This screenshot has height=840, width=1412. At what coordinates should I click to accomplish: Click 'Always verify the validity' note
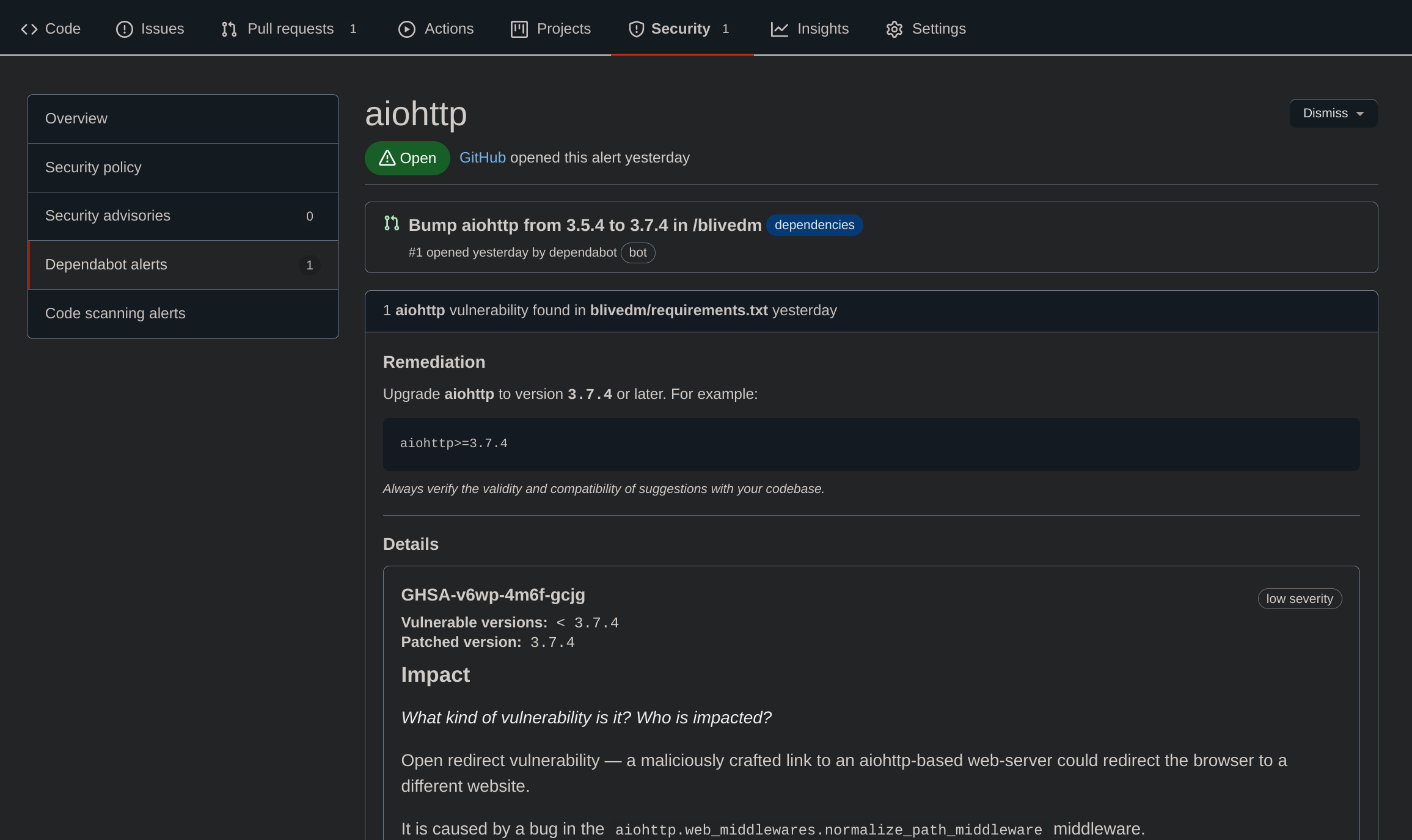pos(604,489)
